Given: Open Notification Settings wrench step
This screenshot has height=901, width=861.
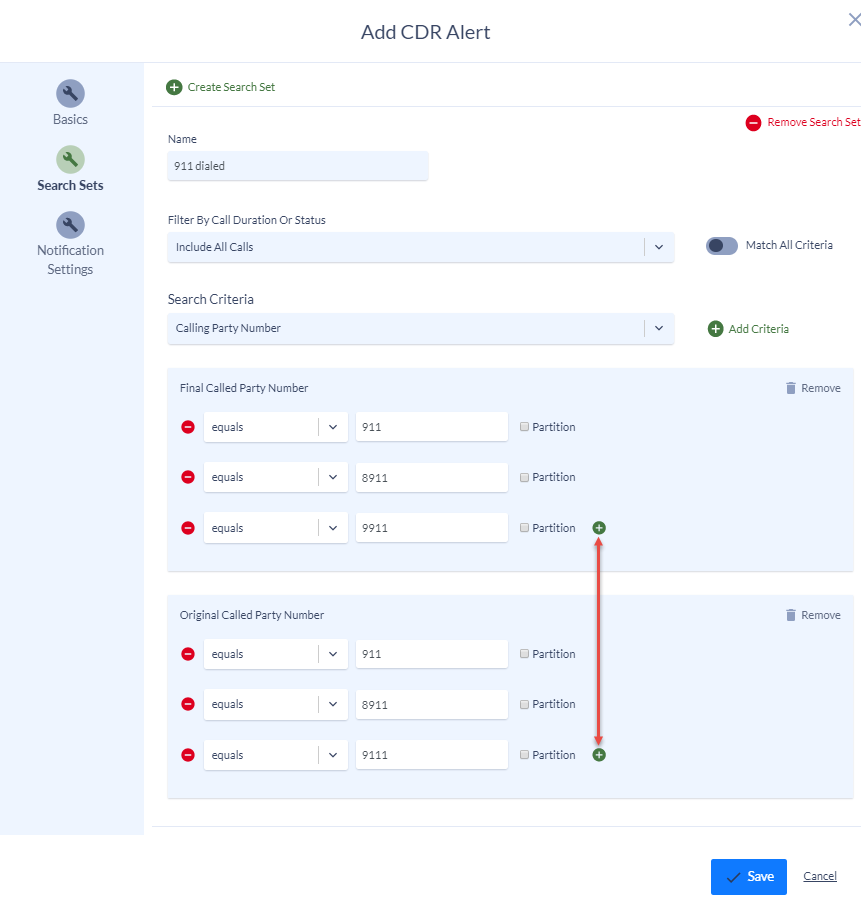Looking at the screenshot, I should pyautogui.click(x=70, y=225).
